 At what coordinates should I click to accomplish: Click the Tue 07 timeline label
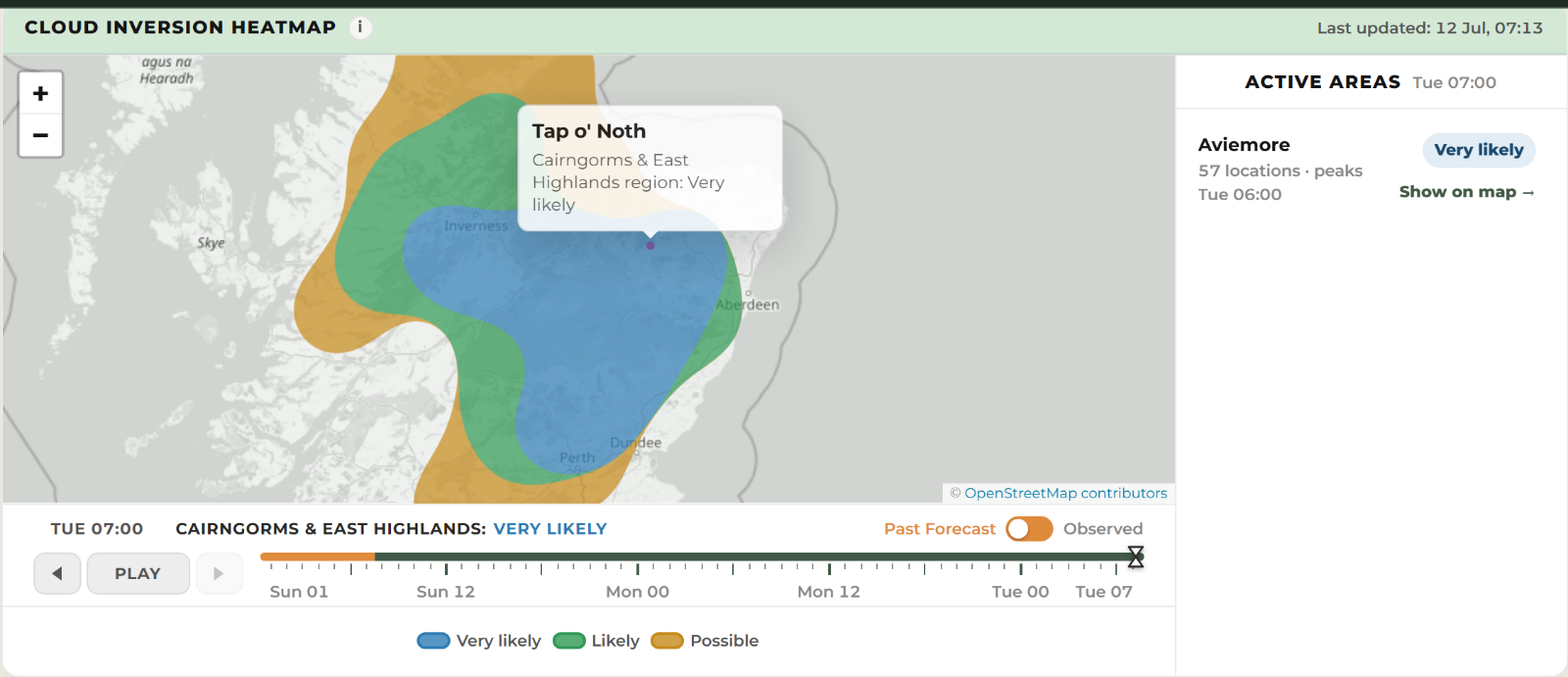[x=1103, y=592]
